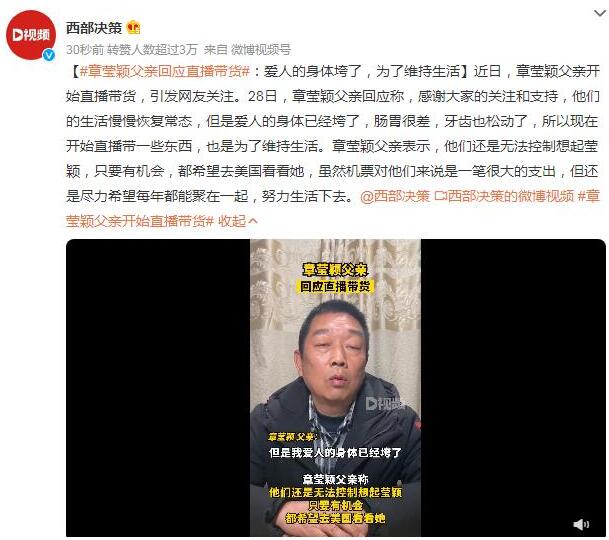Click the @西部决策 mention in the post
This screenshot has height=540, width=609.
[395, 196]
